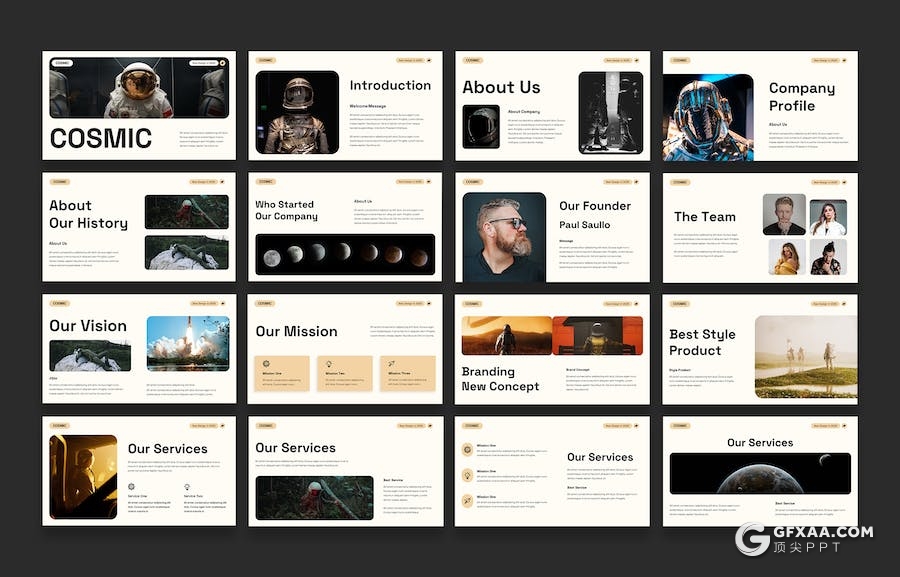Click the COSMIC tag on the cover slide
The width and height of the screenshot is (900, 577).
[x=62, y=63]
